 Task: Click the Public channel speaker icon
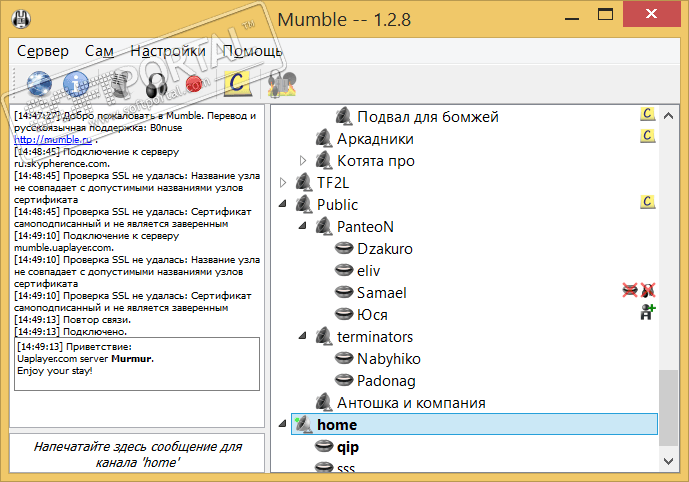pyautogui.click(x=304, y=204)
